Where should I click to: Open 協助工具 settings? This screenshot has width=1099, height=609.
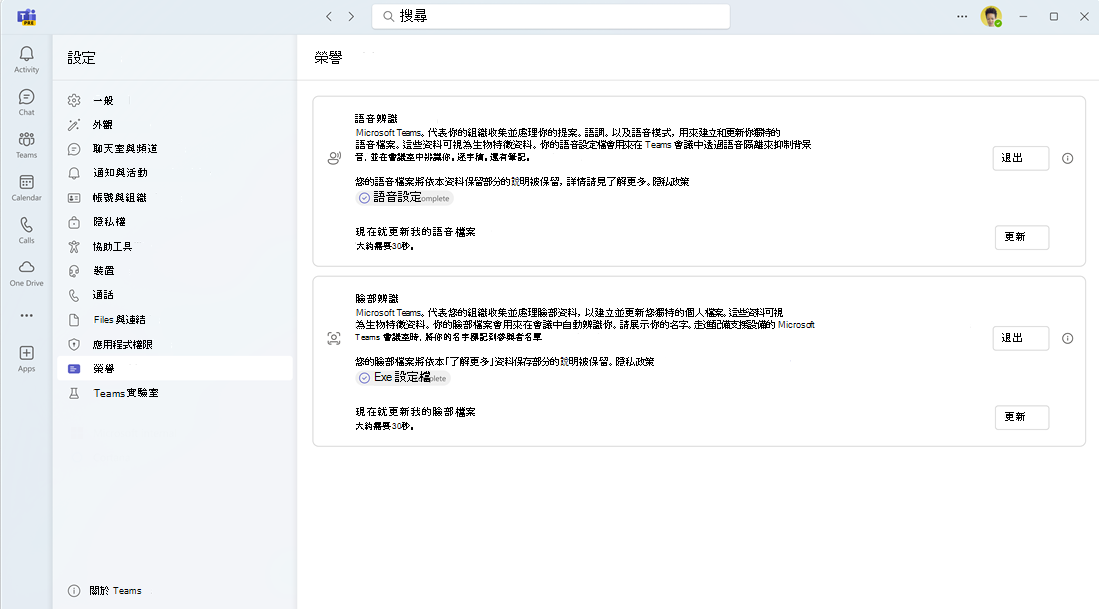pyautogui.click(x=175, y=247)
